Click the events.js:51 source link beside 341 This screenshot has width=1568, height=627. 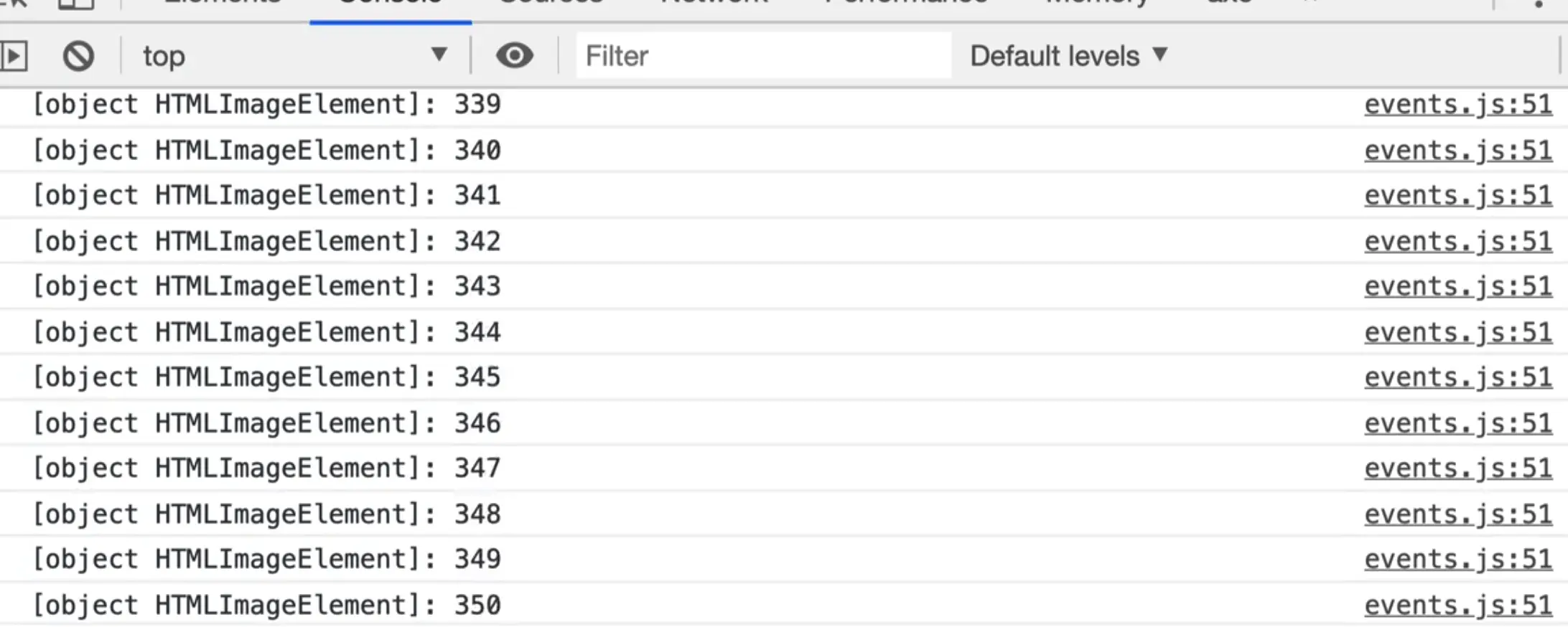tap(1457, 195)
